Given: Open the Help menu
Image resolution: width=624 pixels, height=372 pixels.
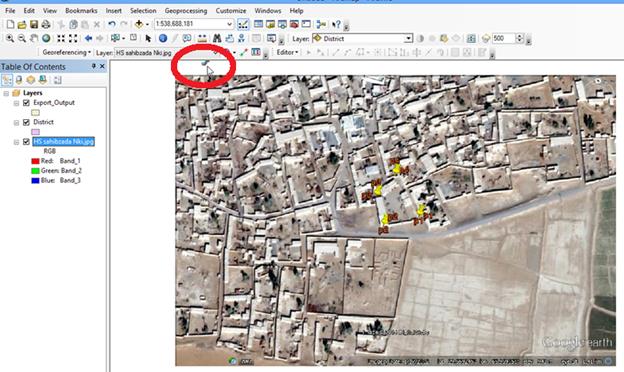Looking at the screenshot, I should 296,11.
